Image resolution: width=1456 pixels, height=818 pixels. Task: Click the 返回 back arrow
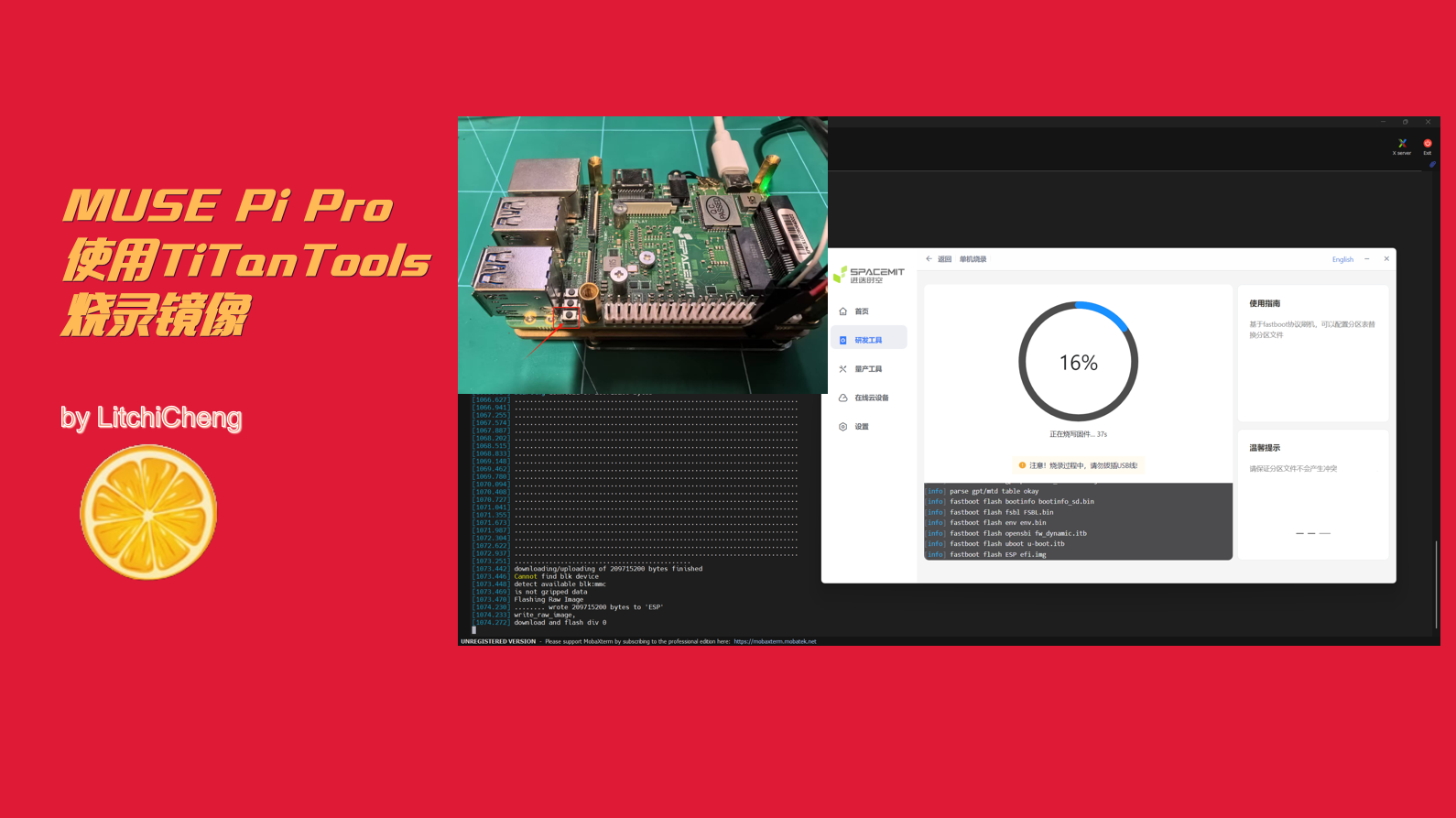tap(929, 259)
